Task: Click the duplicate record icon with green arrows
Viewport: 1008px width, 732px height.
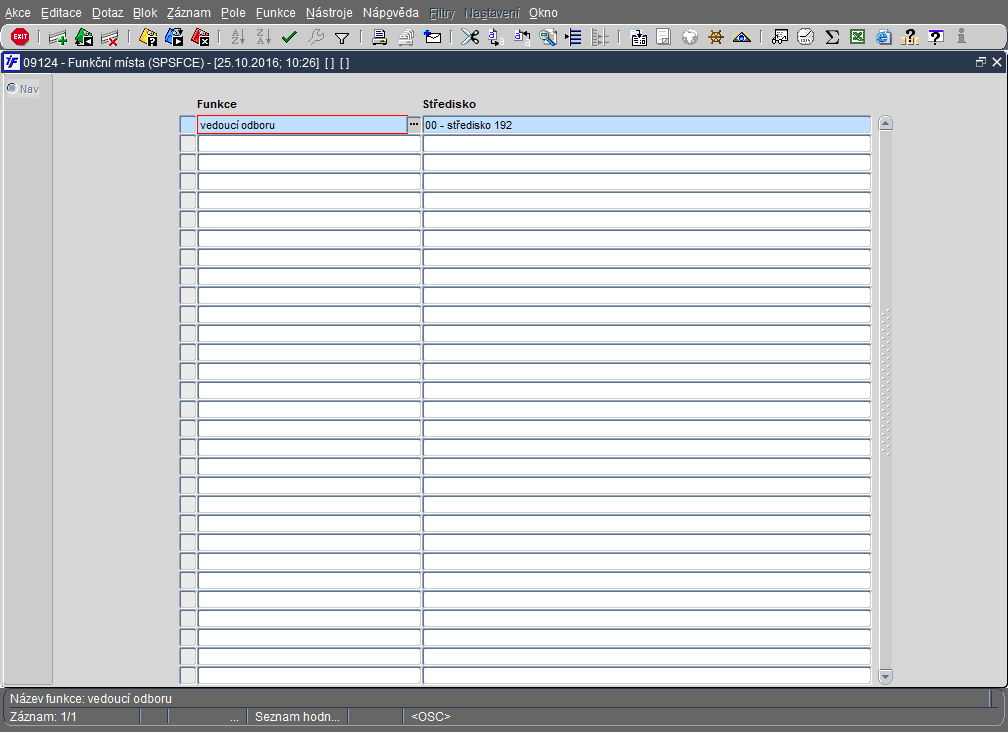Action: (x=84, y=37)
